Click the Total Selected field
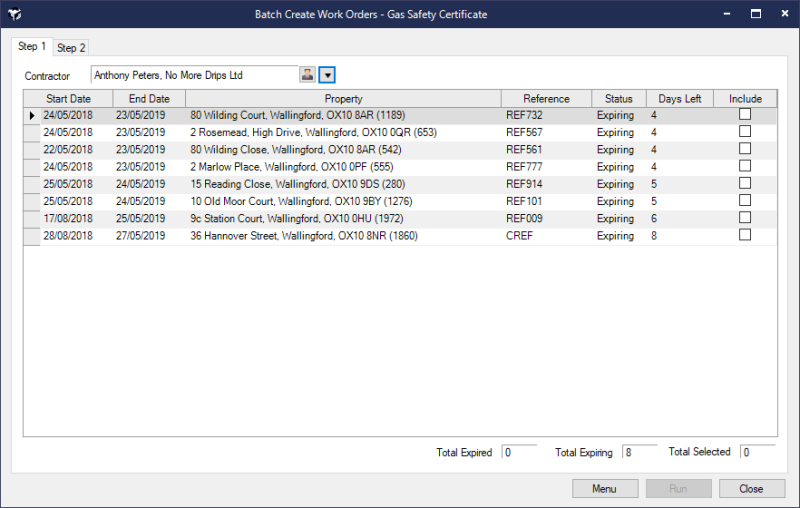The height and width of the screenshot is (508, 800). 758,452
